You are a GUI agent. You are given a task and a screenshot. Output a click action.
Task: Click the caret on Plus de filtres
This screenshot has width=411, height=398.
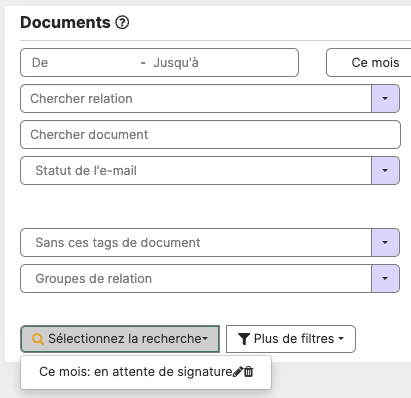point(341,339)
